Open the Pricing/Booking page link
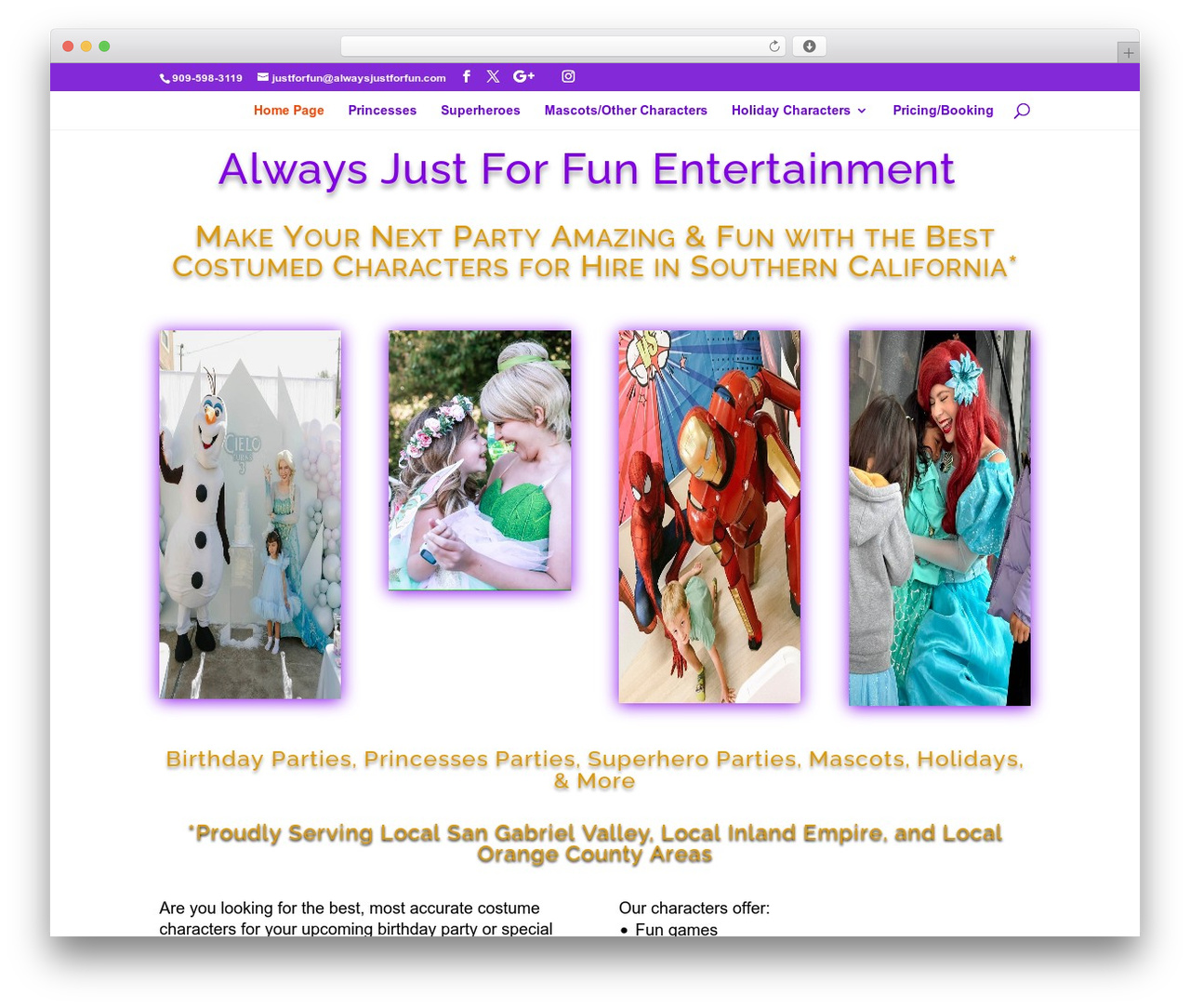This screenshot has height=1008, width=1190. point(943,110)
